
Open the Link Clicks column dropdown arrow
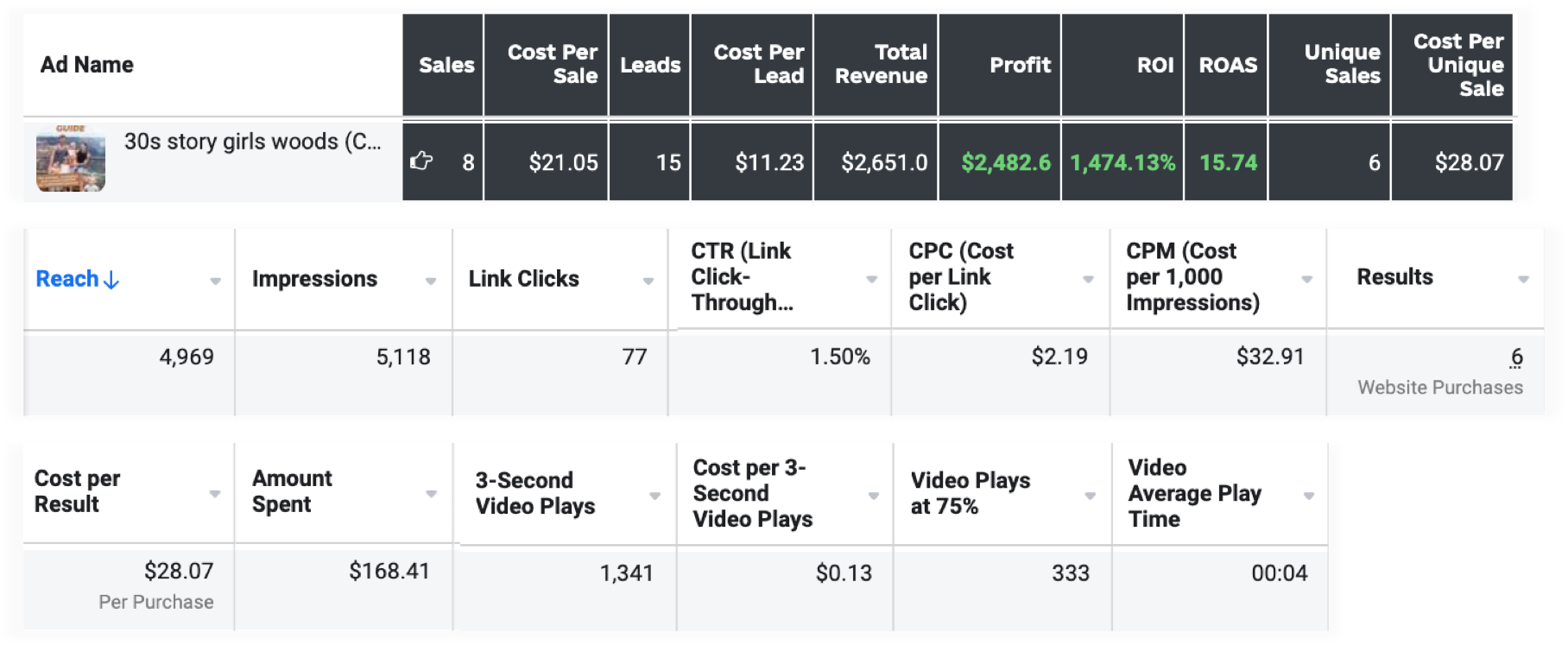(x=648, y=281)
